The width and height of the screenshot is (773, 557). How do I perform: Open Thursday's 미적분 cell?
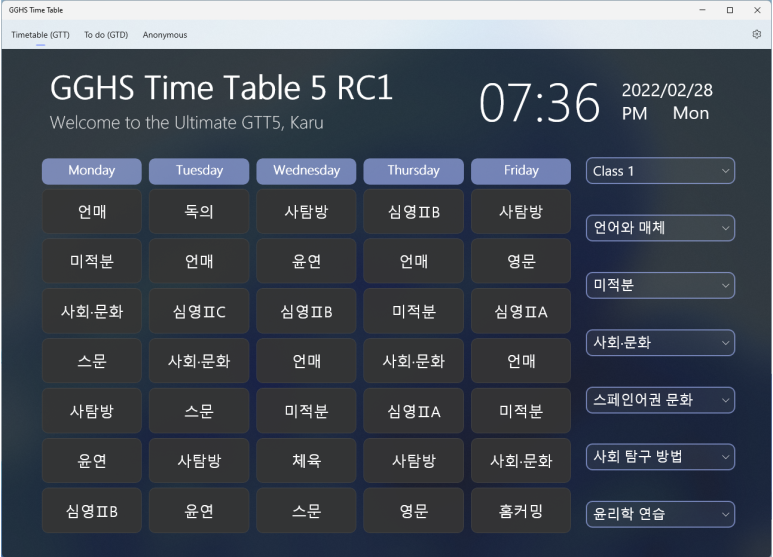(414, 311)
